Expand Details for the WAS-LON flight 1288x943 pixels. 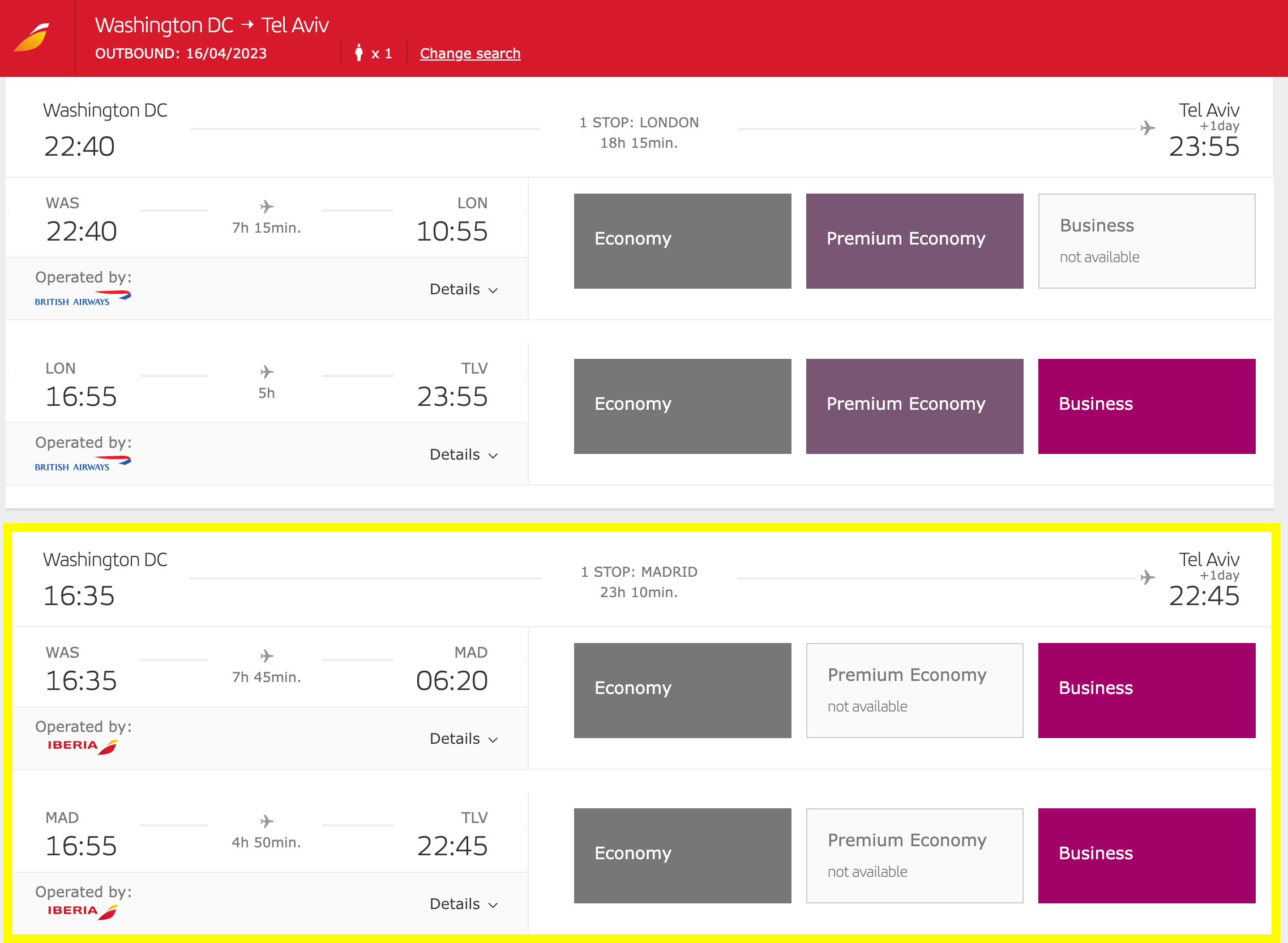[464, 289]
